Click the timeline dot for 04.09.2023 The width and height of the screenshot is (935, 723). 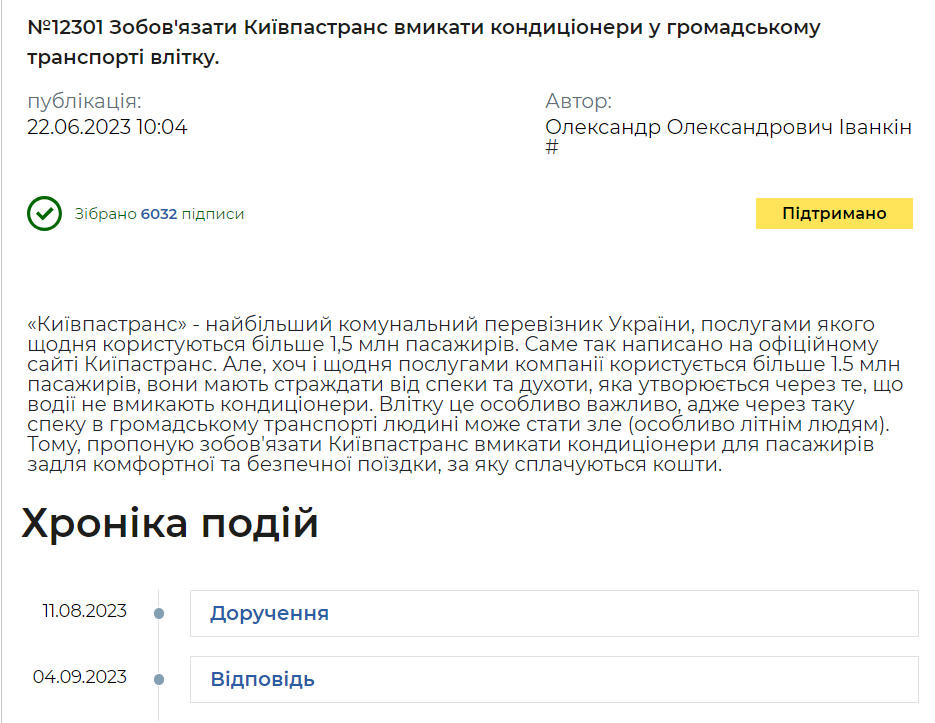159,679
